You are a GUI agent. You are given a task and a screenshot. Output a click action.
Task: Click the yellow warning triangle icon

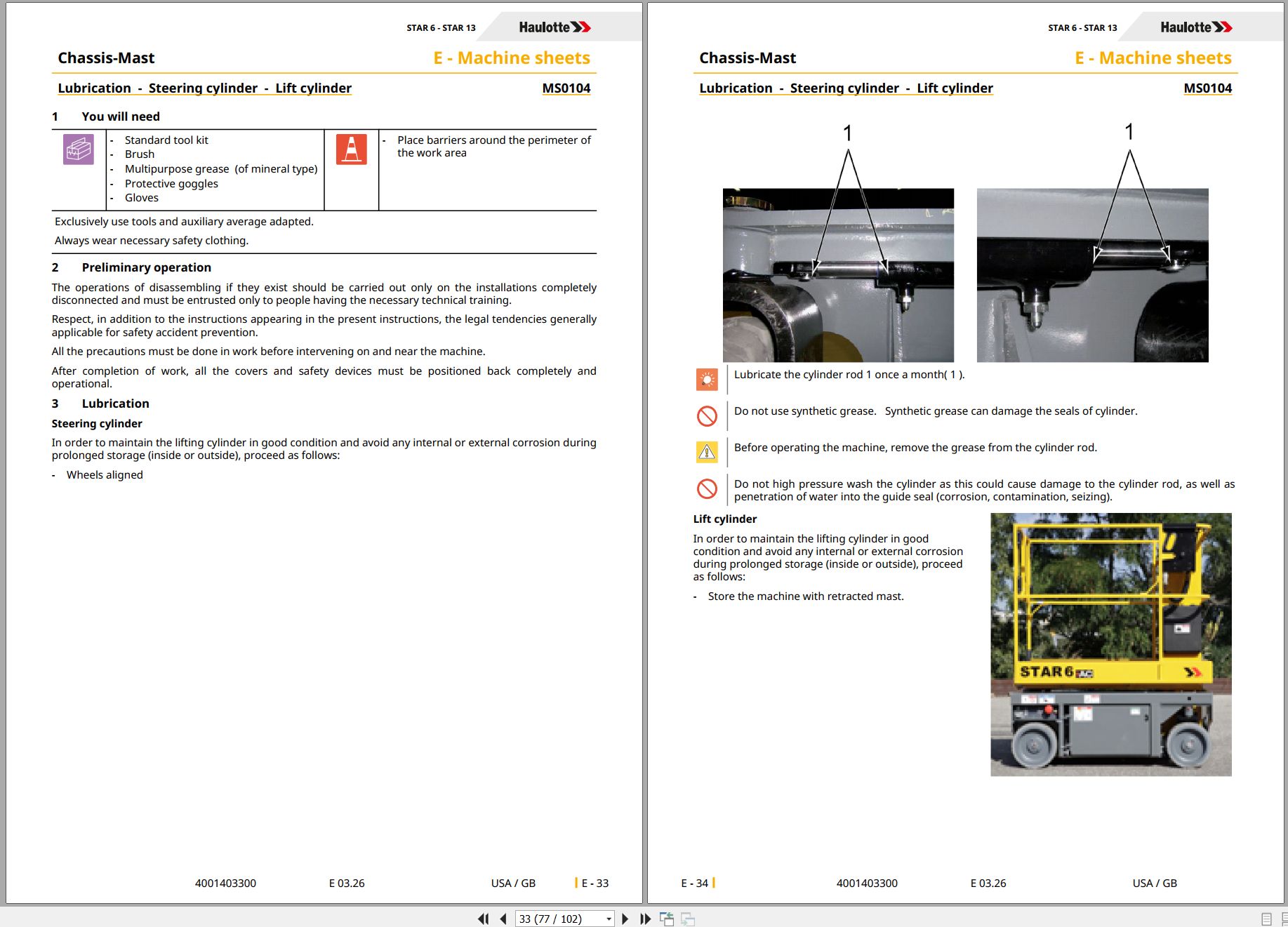(x=707, y=453)
